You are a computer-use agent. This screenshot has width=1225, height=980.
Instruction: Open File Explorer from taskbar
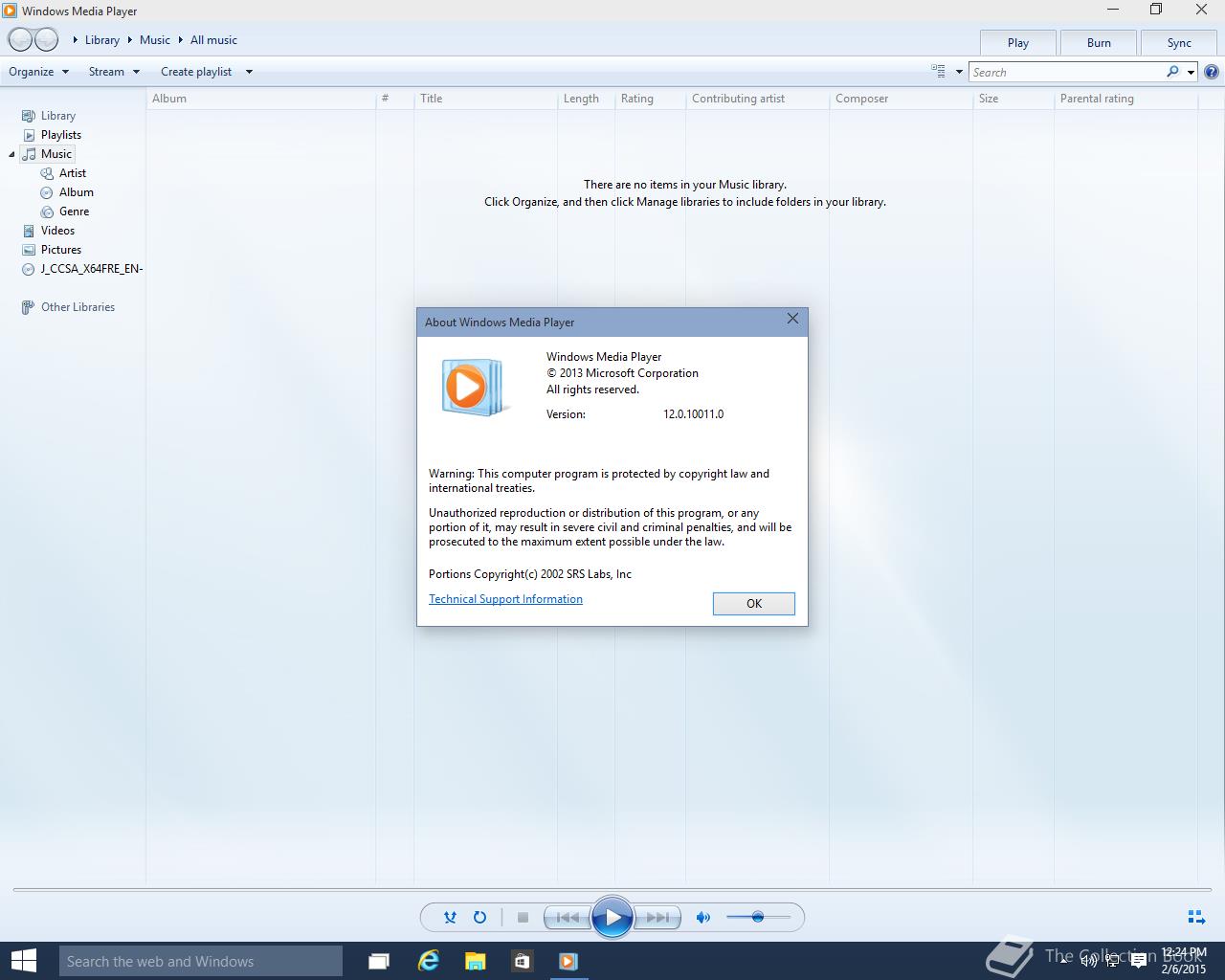tap(475, 961)
